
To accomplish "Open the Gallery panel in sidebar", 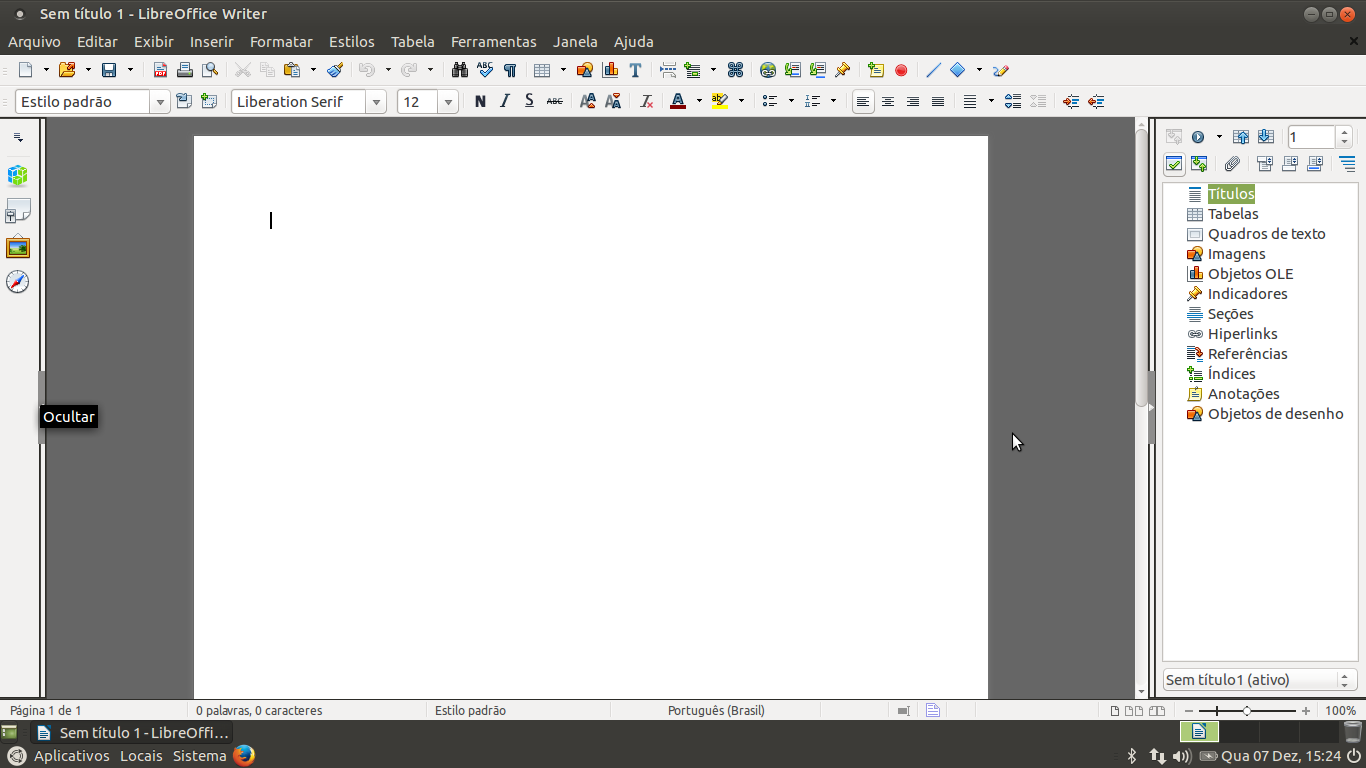I will [x=18, y=247].
